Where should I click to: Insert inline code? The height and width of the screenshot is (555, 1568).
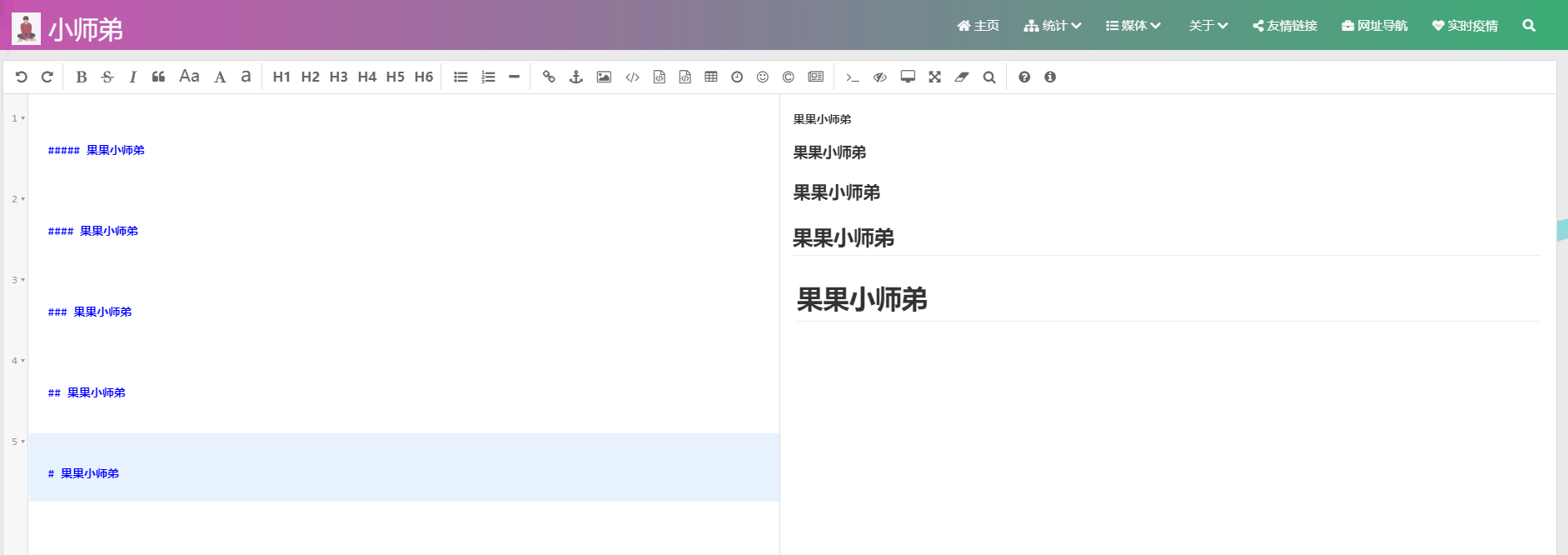point(632,77)
